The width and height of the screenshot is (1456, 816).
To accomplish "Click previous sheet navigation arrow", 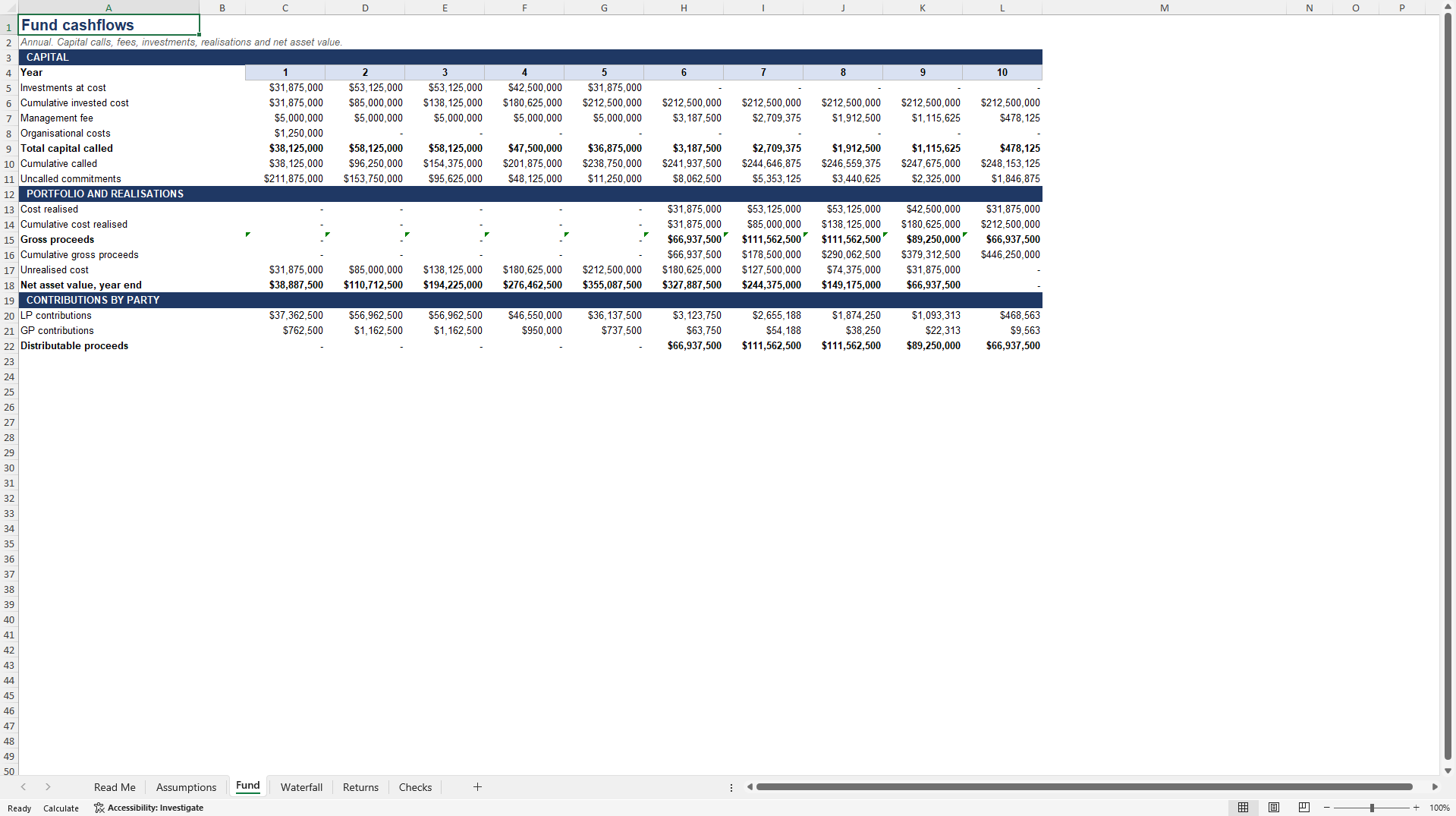I will point(24,787).
